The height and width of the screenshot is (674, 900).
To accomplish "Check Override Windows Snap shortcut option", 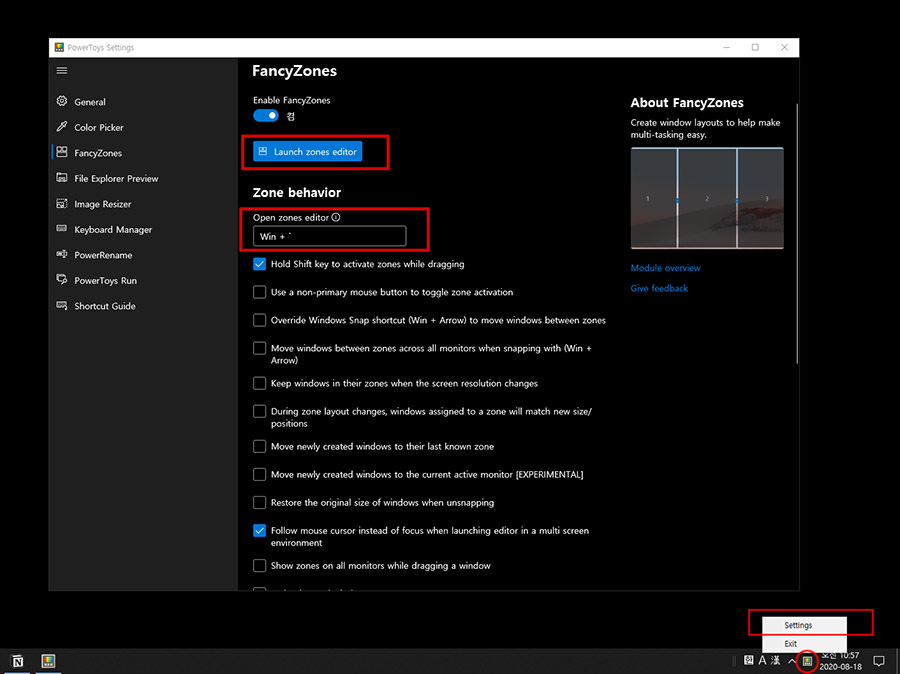I will 259,320.
